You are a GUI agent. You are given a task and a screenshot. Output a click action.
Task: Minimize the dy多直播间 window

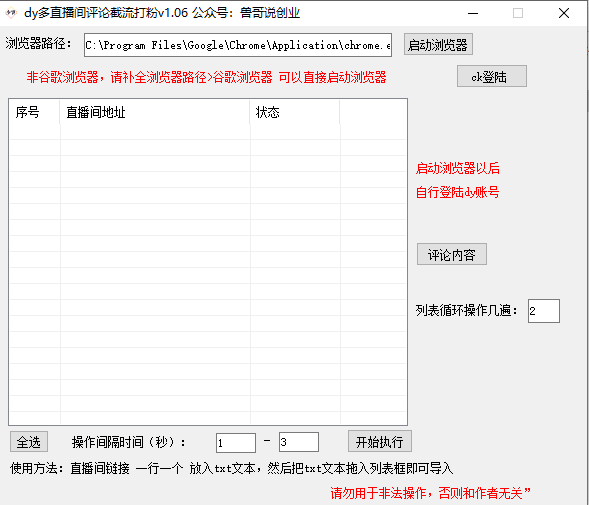point(473,13)
